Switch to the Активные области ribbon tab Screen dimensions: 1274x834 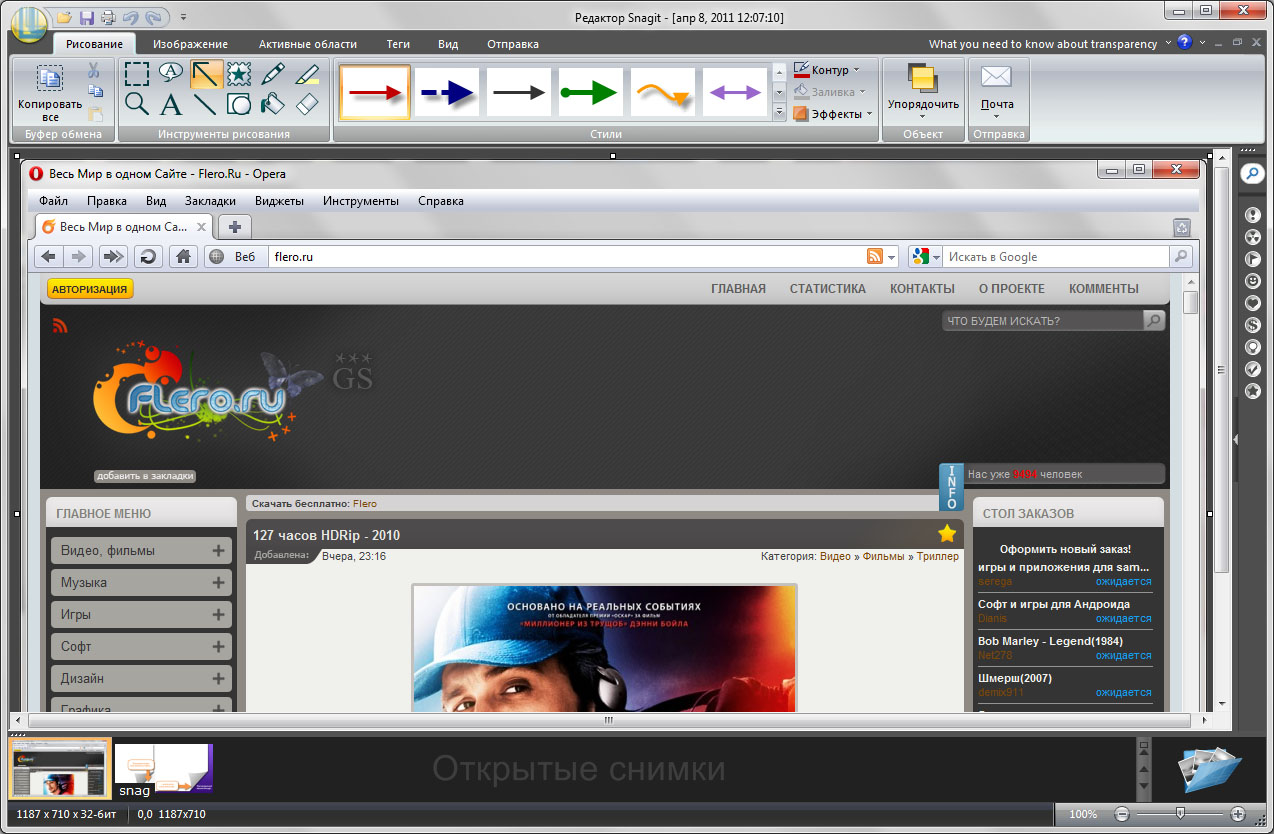(307, 44)
